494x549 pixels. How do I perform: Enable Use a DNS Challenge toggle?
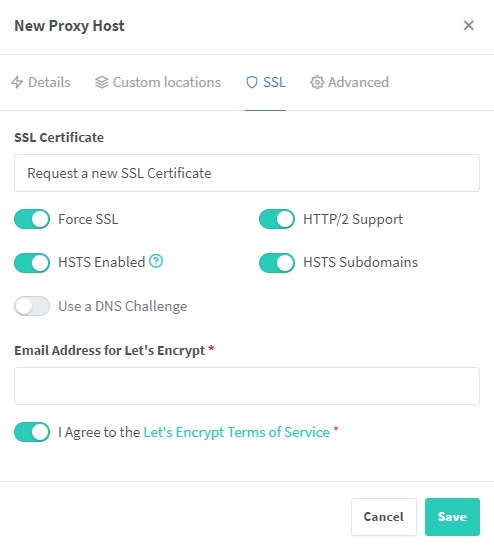pos(32,306)
